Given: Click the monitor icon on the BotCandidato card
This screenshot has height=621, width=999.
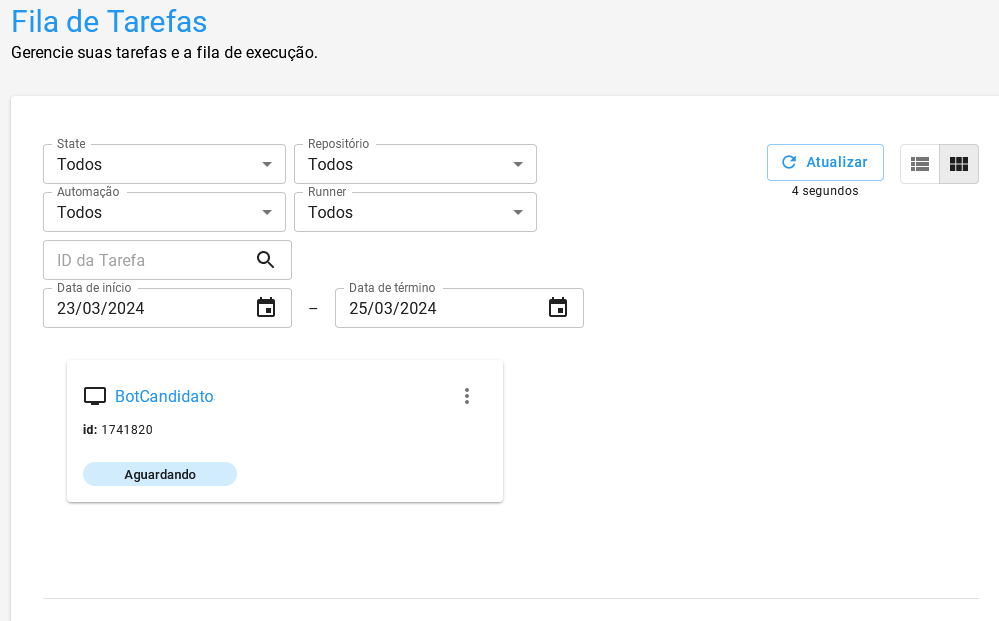Looking at the screenshot, I should 95,396.
